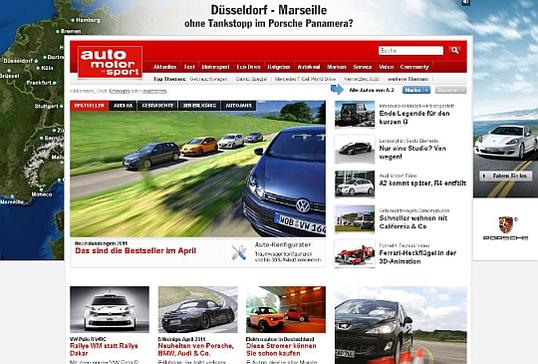The width and height of the screenshot is (538, 364).
Task: Select the BESTSELLER slider tab
Action: pos(89,106)
